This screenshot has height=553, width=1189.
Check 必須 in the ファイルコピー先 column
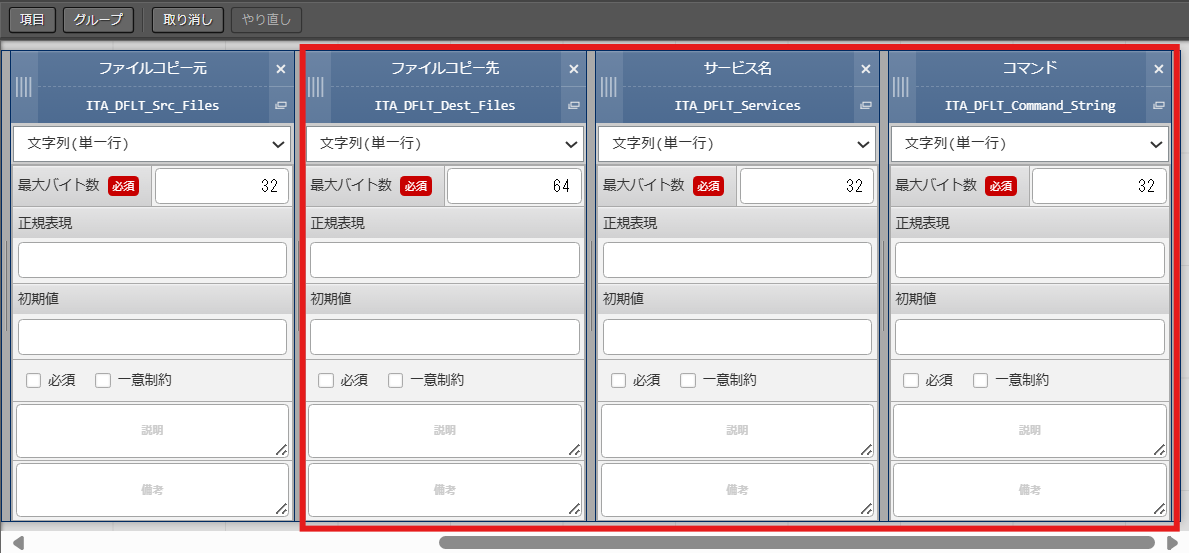point(326,381)
